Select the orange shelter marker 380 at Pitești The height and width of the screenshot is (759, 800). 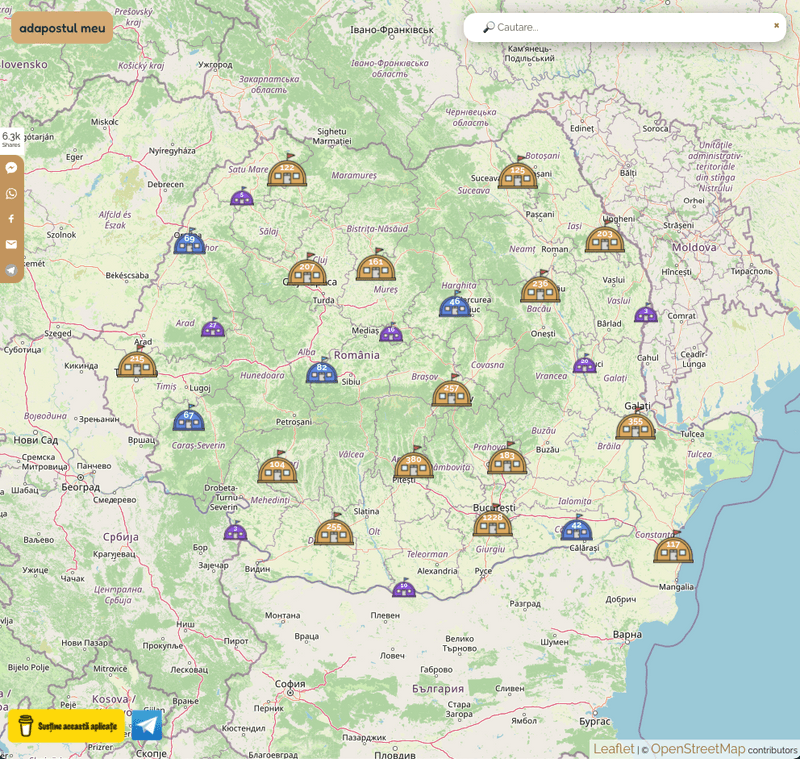(x=414, y=462)
